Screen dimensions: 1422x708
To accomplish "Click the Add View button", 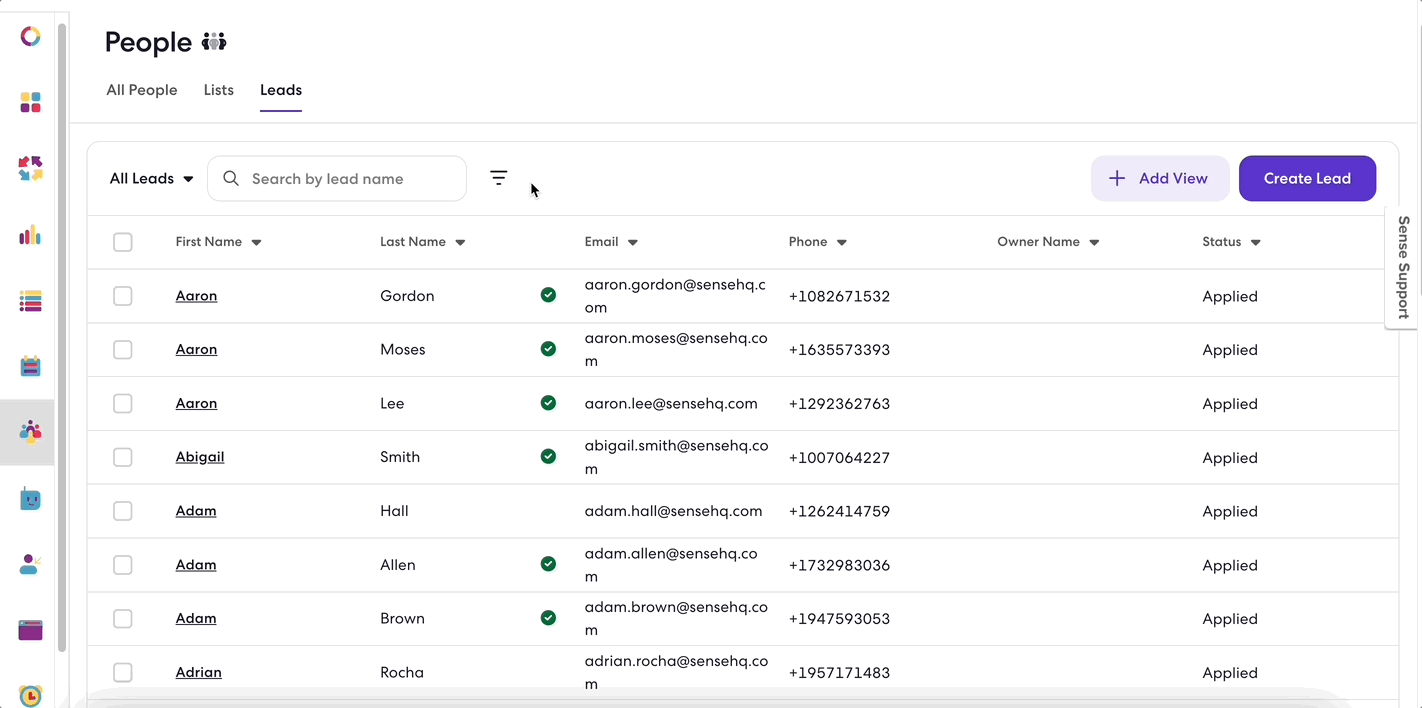I will [1159, 178].
